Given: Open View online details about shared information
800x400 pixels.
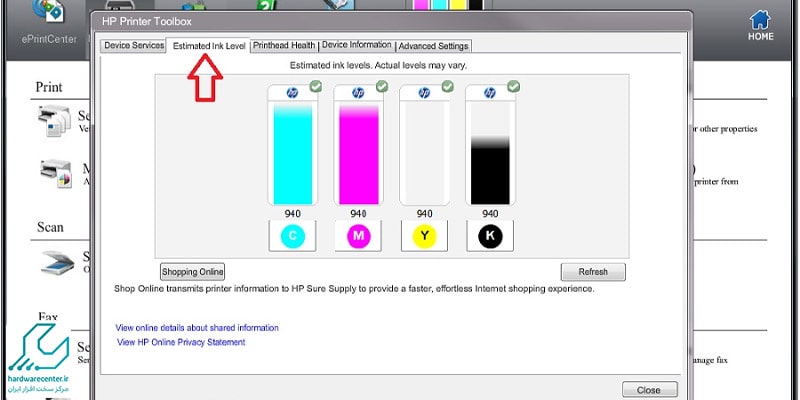Looking at the screenshot, I should 197,328.
